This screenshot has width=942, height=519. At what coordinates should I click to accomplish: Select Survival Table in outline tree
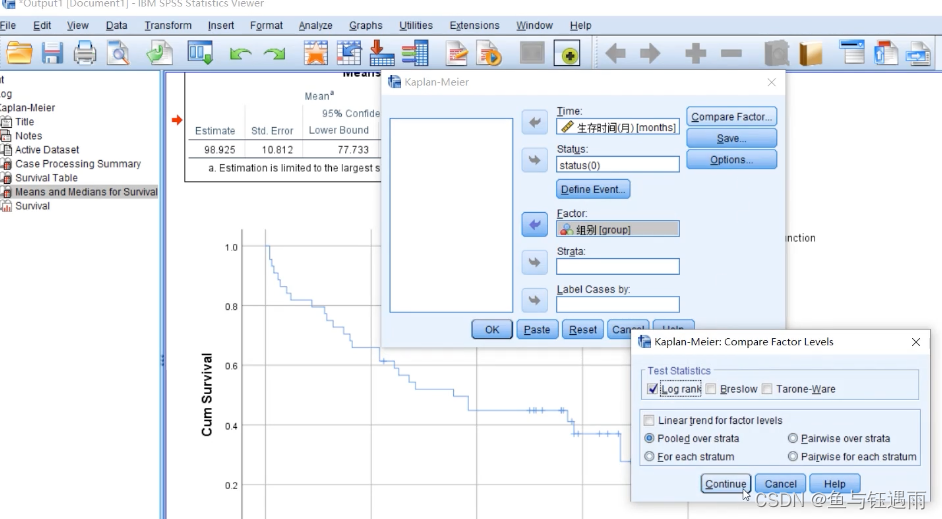tap(46, 178)
